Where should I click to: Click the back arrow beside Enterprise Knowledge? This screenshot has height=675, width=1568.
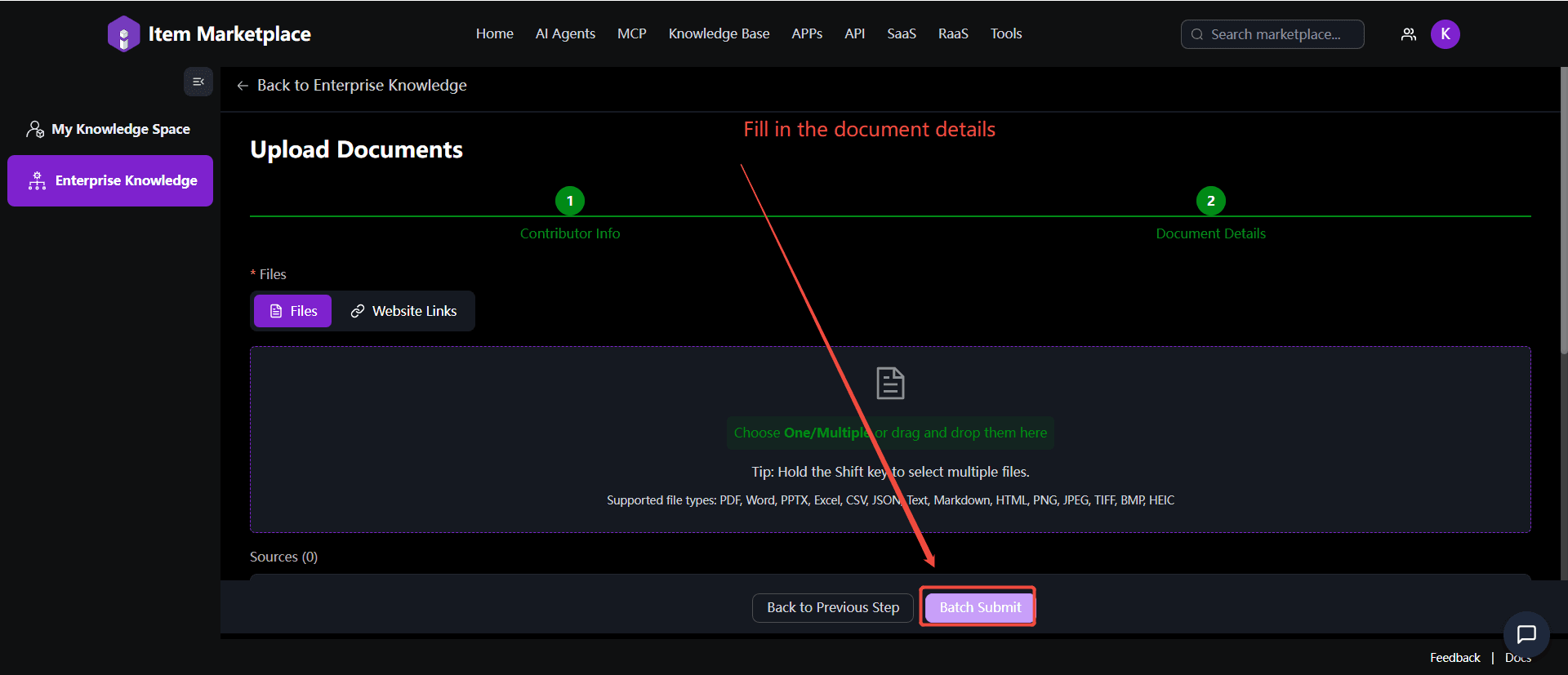click(243, 86)
